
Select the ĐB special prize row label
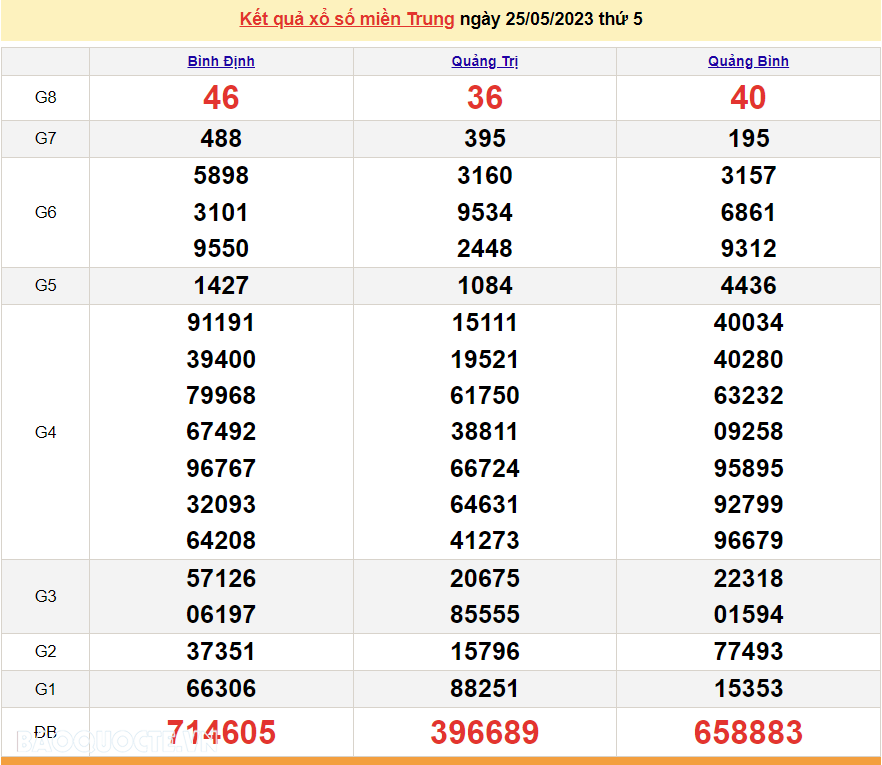(45, 732)
